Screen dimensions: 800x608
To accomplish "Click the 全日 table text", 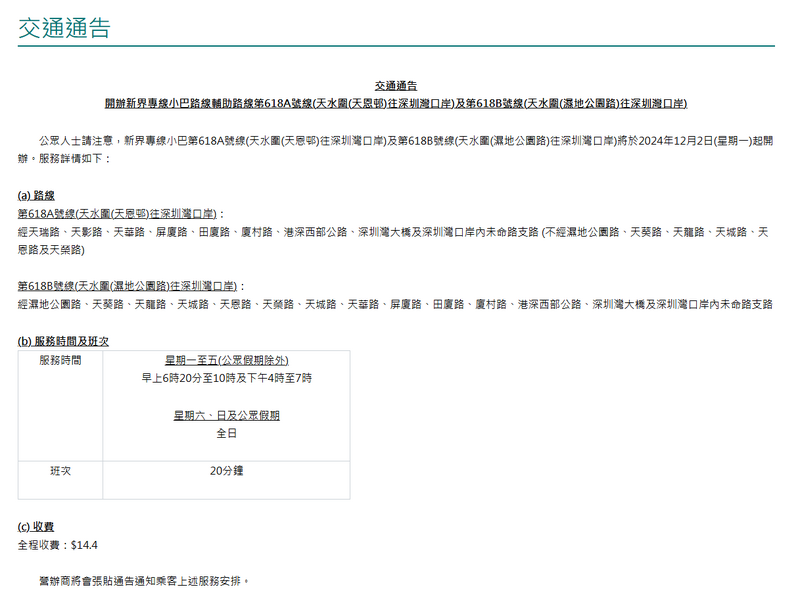I will pos(227,434).
